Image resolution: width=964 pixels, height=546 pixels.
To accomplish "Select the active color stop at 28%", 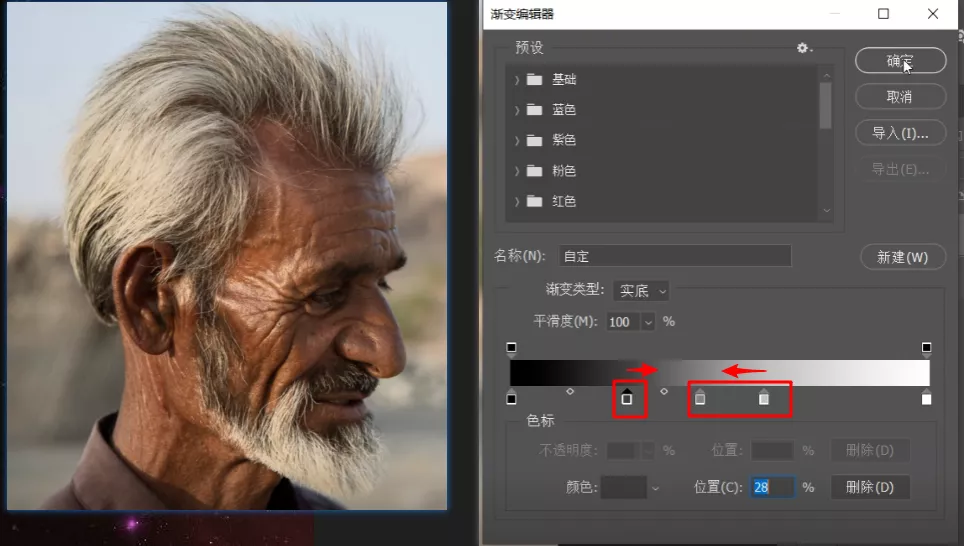I will pyautogui.click(x=626, y=397).
